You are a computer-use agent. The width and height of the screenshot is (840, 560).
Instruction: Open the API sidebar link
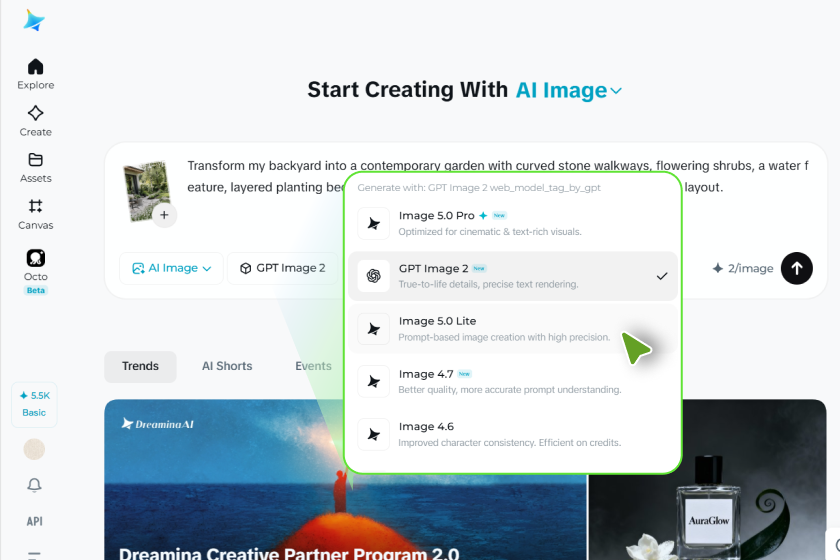pos(34,521)
